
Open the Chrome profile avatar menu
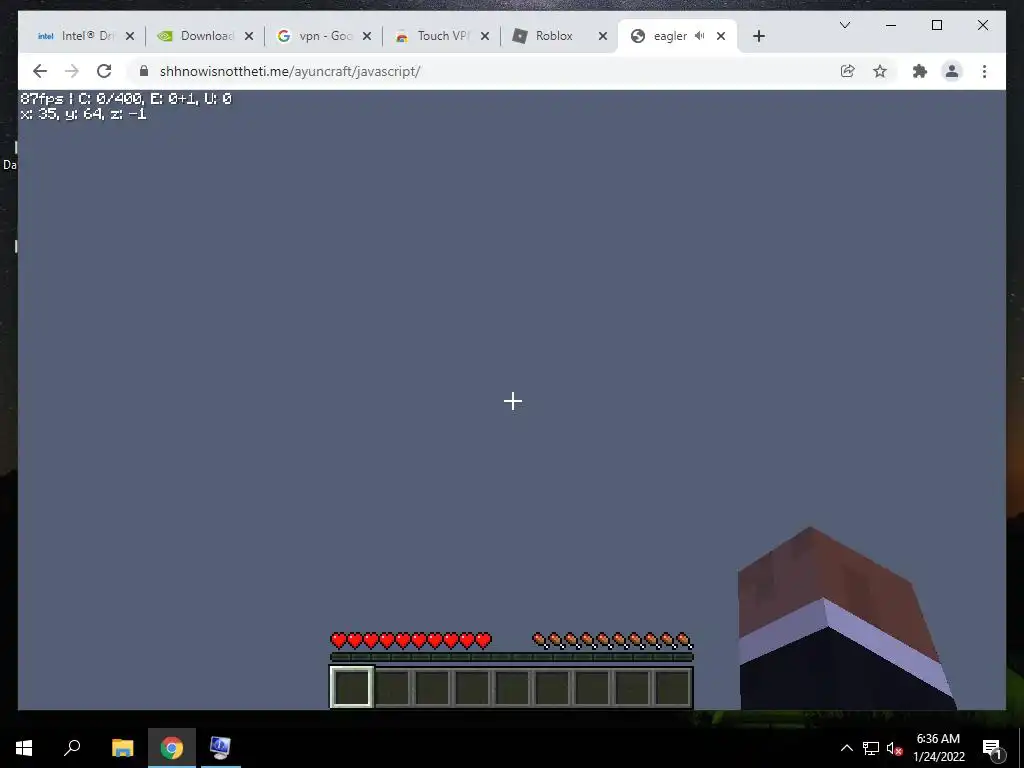click(x=952, y=71)
